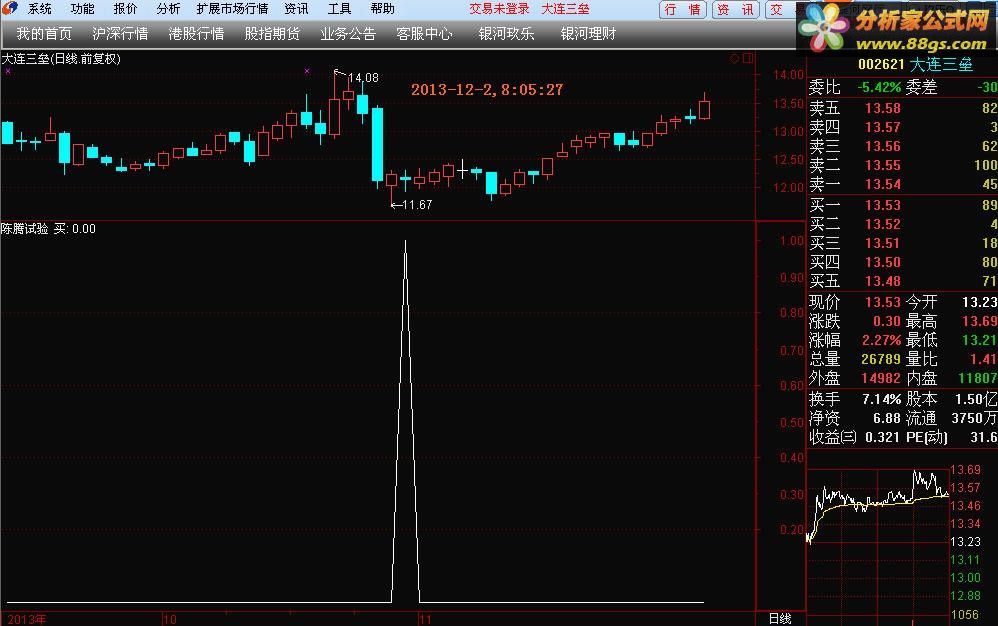The width and height of the screenshot is (998, 626).
Task: Click the large cyan drop candle after the peak
Action: [x=377, y=144]
